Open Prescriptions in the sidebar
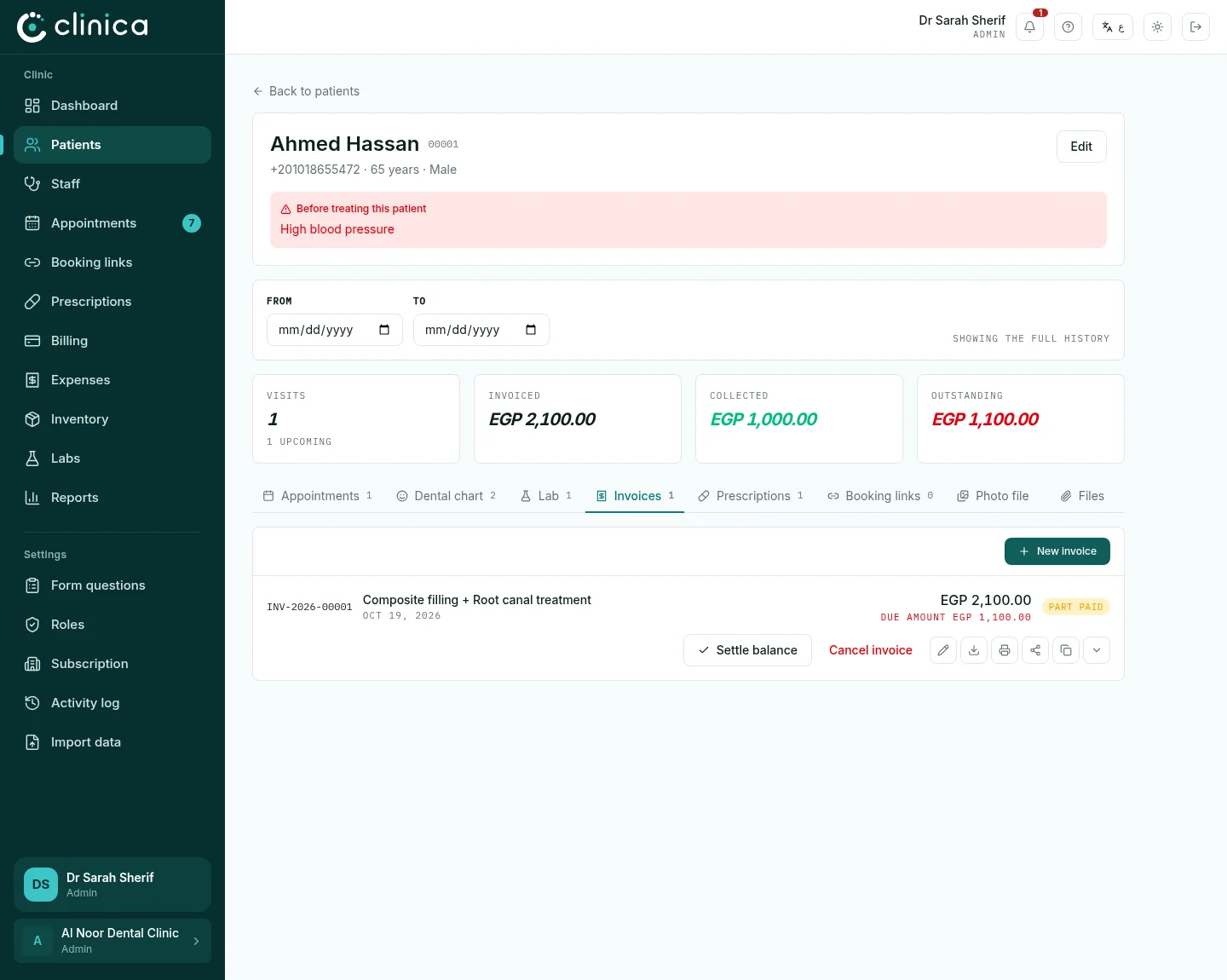Screen dimensions: 1227x980 (112, 302)
